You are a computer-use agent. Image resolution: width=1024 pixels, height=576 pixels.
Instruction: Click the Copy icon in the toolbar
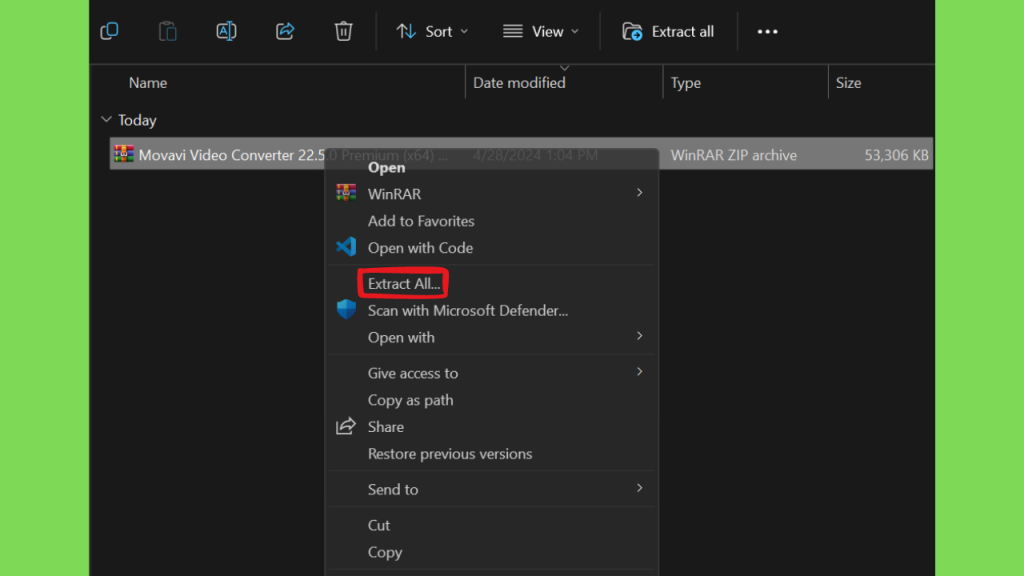click(109, 31)
